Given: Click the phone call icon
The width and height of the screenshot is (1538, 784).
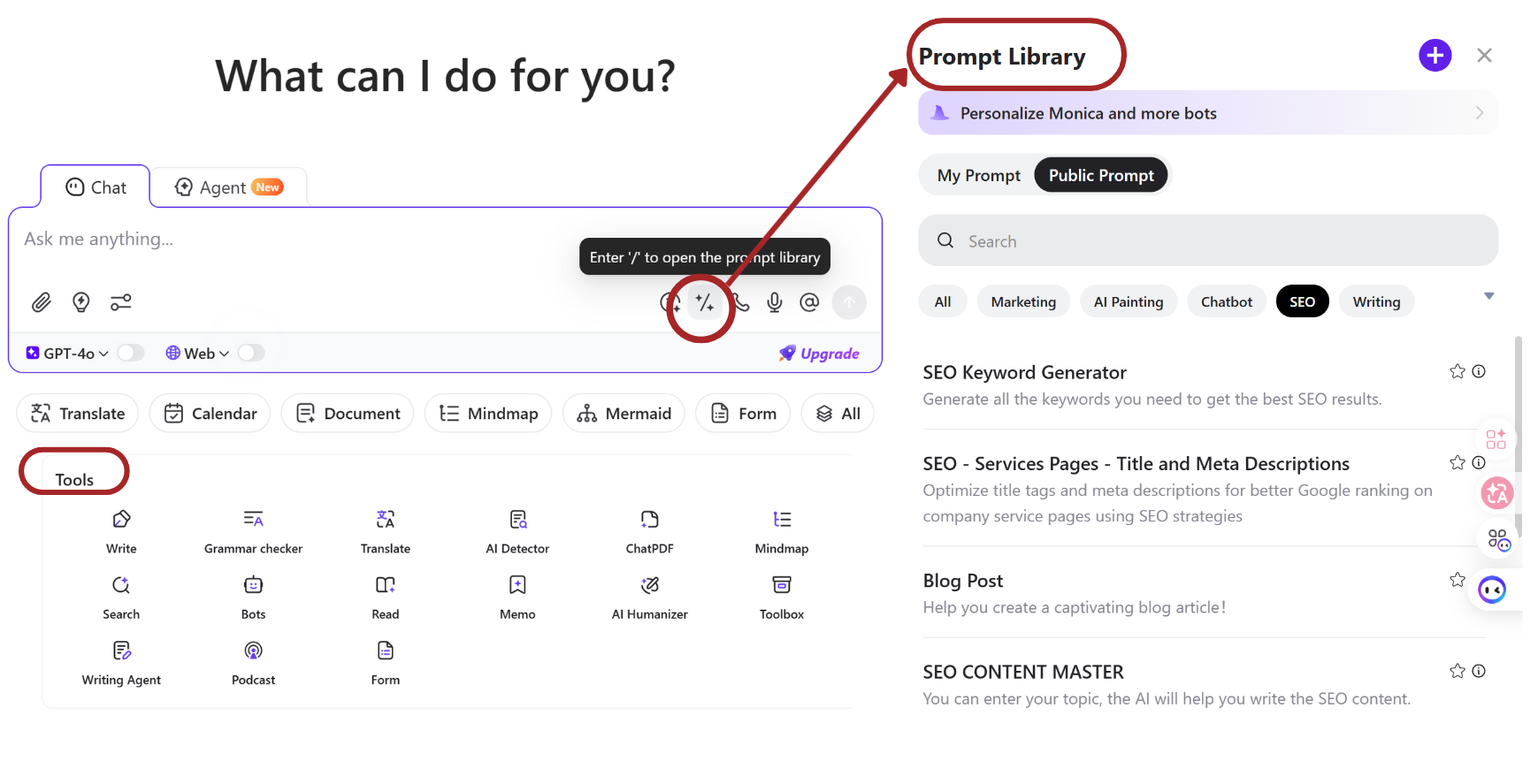Looking at the screenshot, I should 741,302.
